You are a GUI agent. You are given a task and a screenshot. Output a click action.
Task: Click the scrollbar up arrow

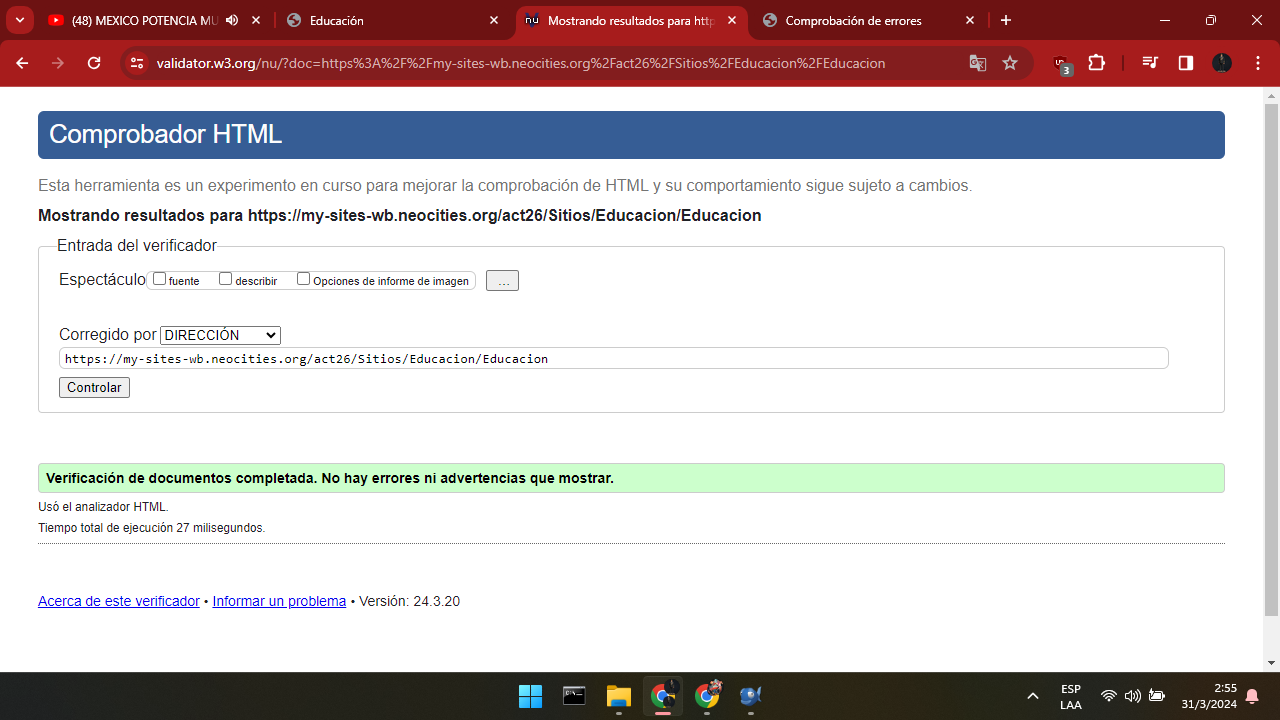coord(1271,95)
